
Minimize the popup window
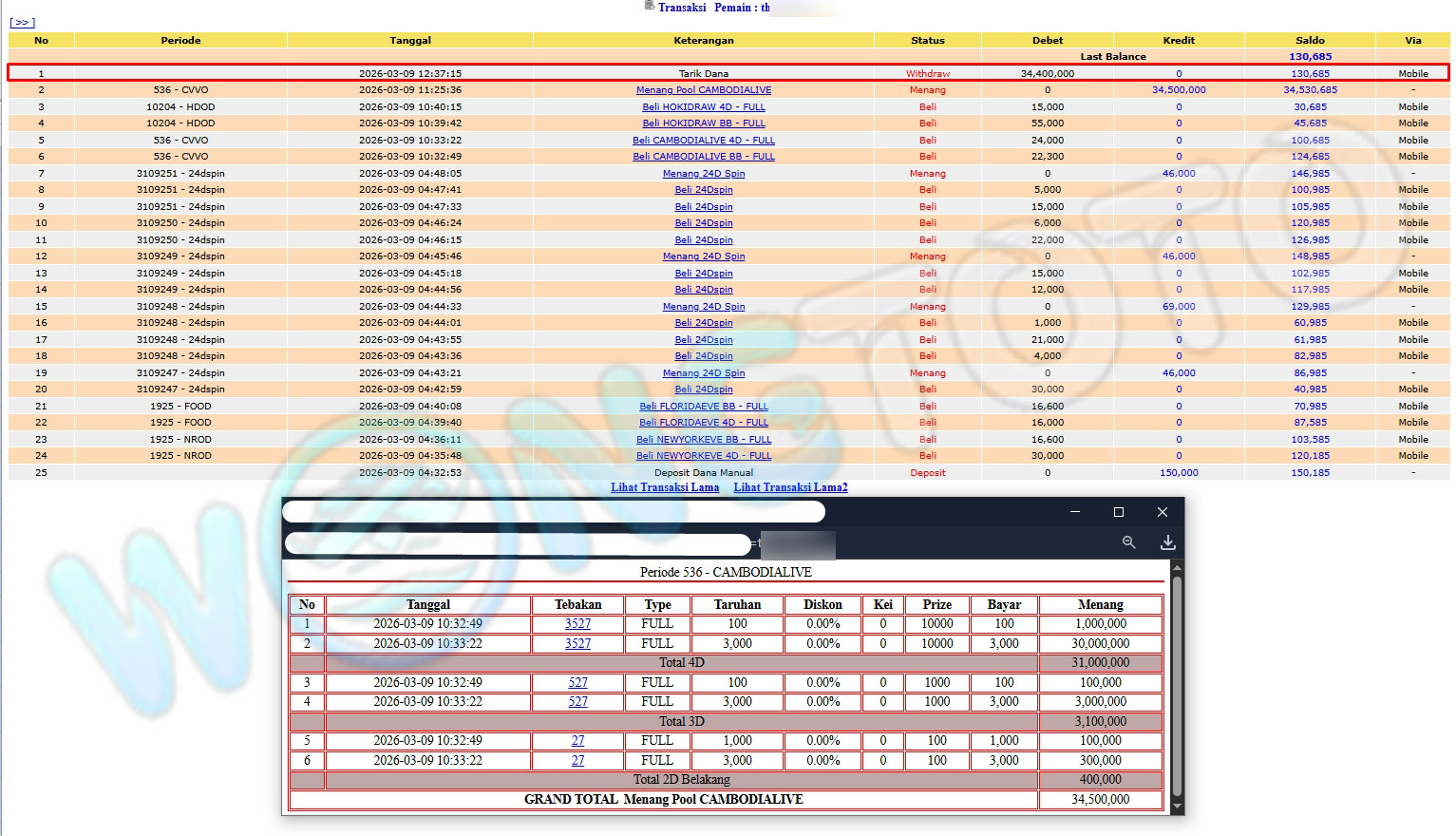pyautogui.click(x=1074, y=512)
